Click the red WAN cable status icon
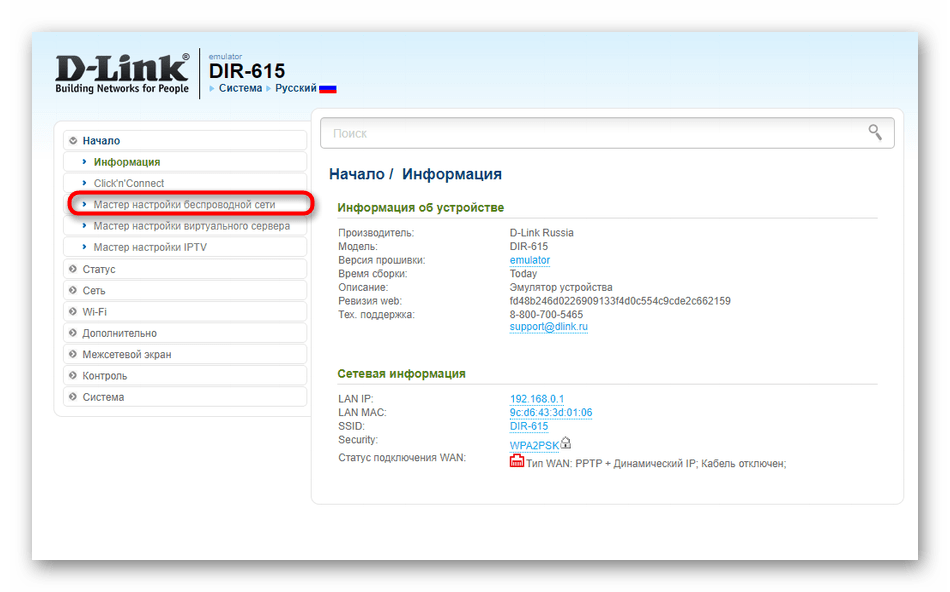950x592 pixels. (516, 462)
